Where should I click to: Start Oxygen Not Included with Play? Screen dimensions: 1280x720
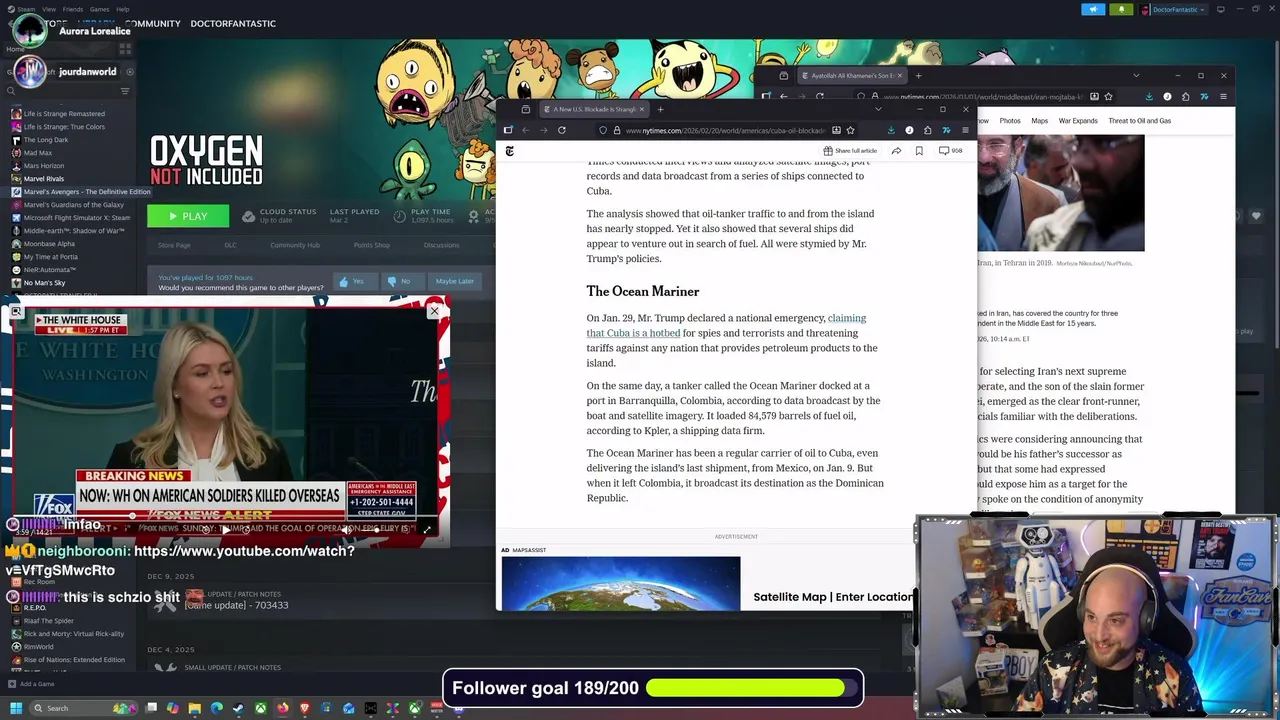click(x=188, y=216)
